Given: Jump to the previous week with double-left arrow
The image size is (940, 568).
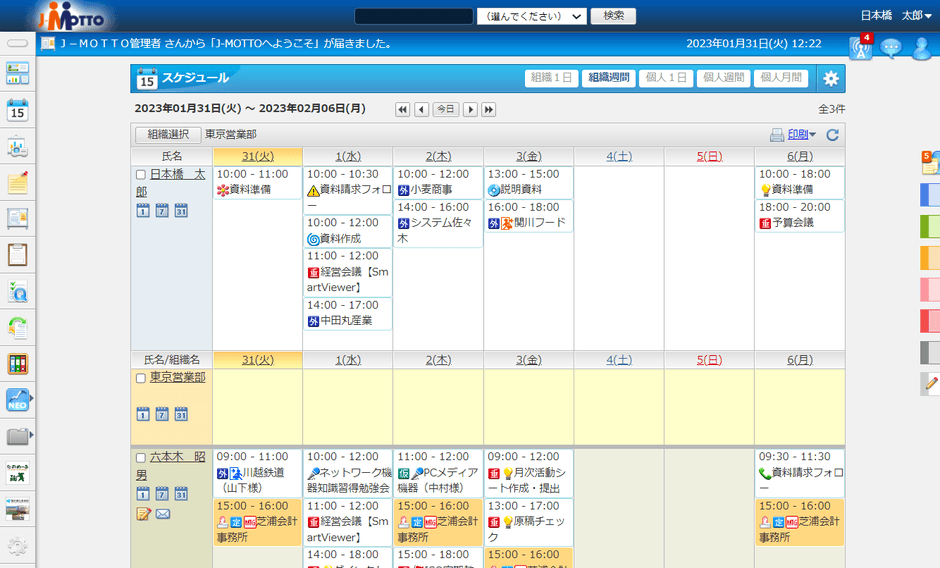Looking at the screenshot, I should pos(403,109).
